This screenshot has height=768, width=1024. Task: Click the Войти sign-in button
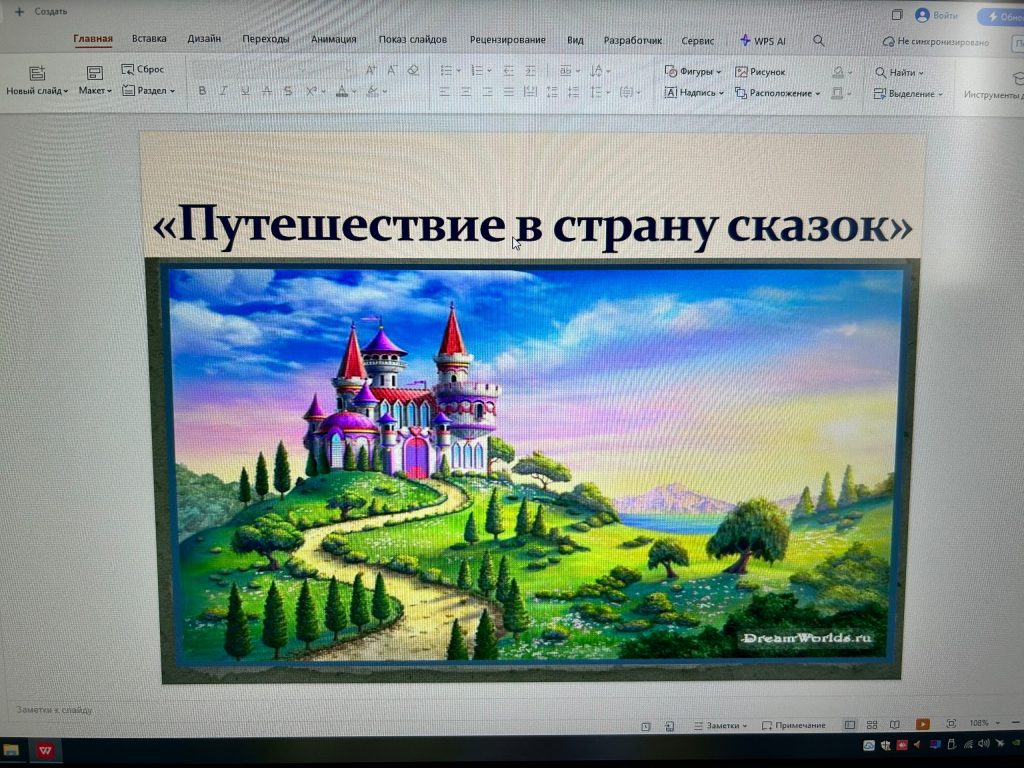[x=936, y=15]
